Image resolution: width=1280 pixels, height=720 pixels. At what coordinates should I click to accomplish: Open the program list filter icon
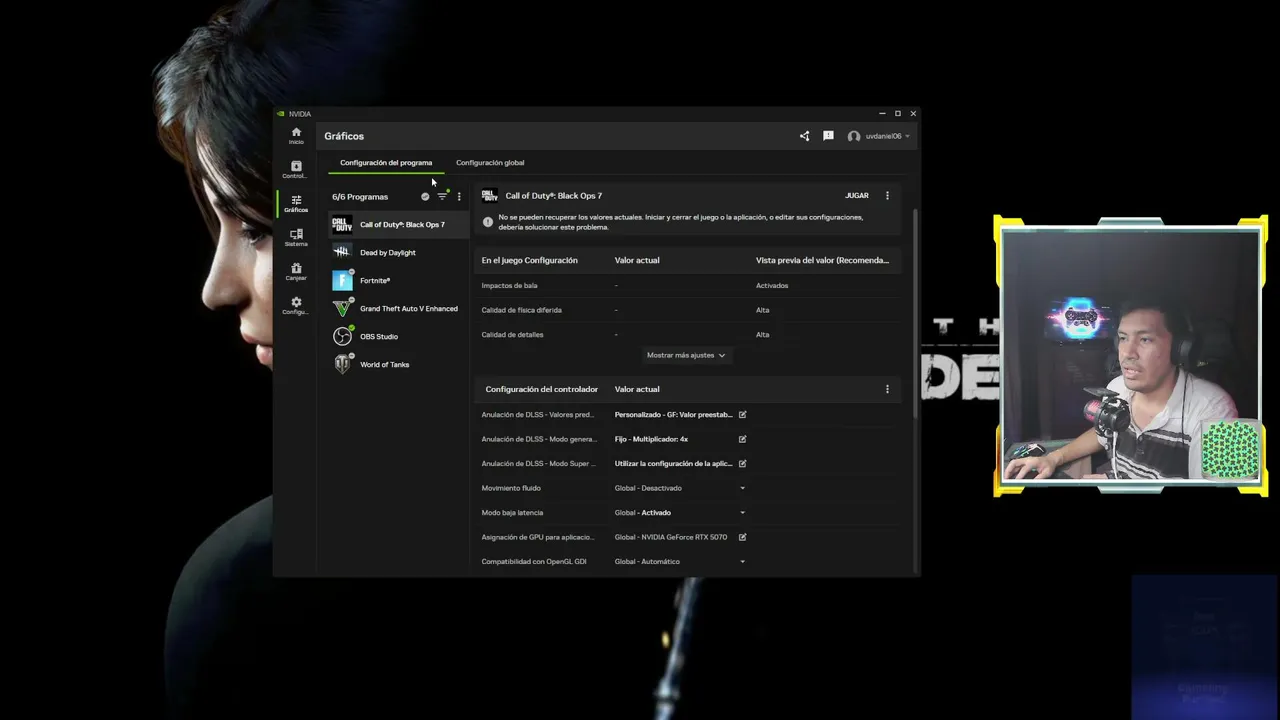pyautogui.click(x=442, y=196)
